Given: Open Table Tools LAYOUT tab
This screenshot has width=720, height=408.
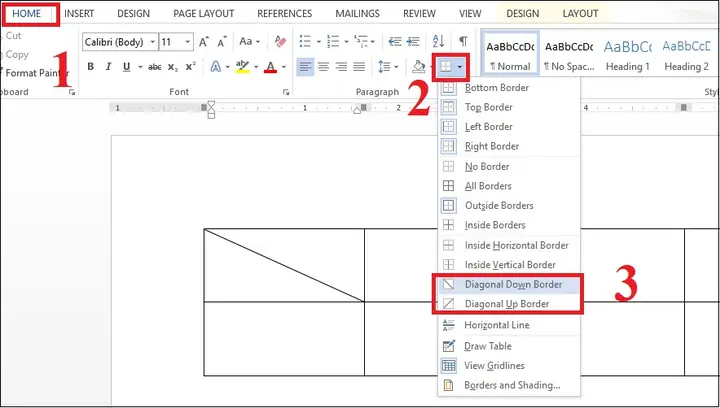Looking at the screenshot, I should tap(580, 14).
